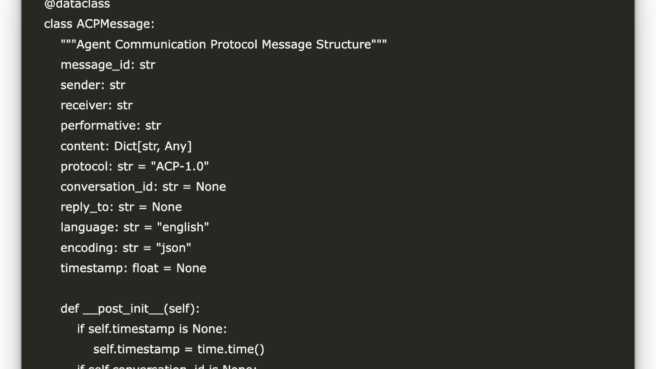Click the performative: str field line

coord(111,126)
